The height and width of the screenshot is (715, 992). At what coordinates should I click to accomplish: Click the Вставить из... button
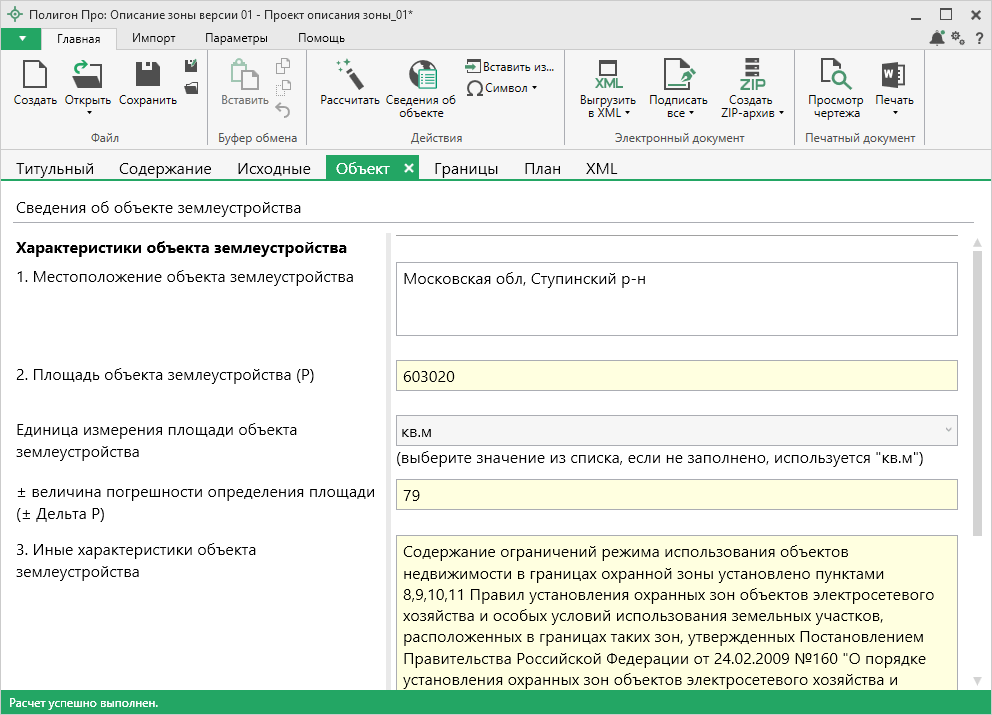tap(509, 67)
